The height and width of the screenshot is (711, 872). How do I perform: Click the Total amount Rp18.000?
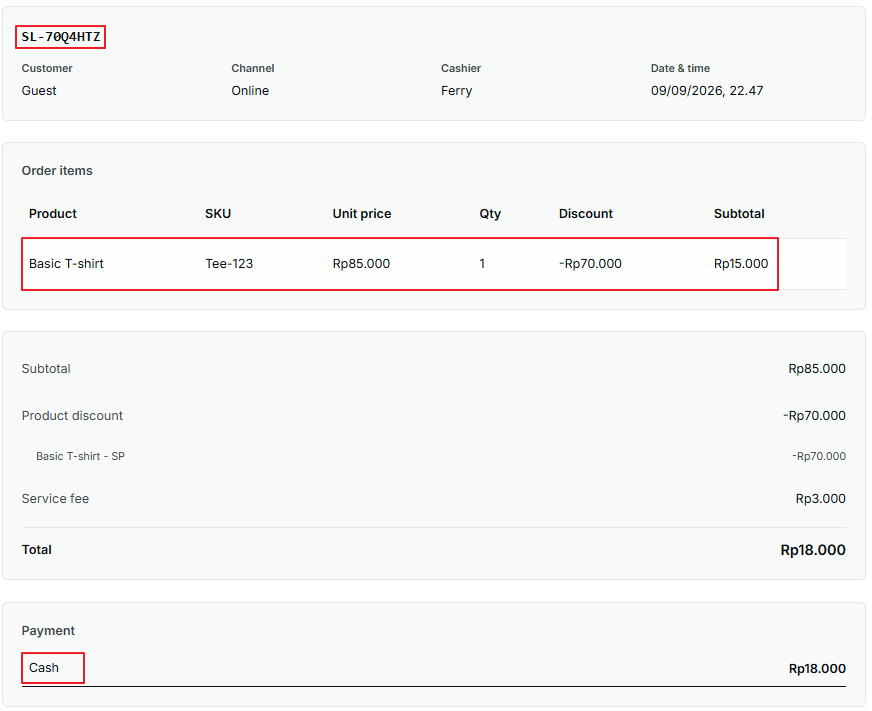(x=813, y=550)
